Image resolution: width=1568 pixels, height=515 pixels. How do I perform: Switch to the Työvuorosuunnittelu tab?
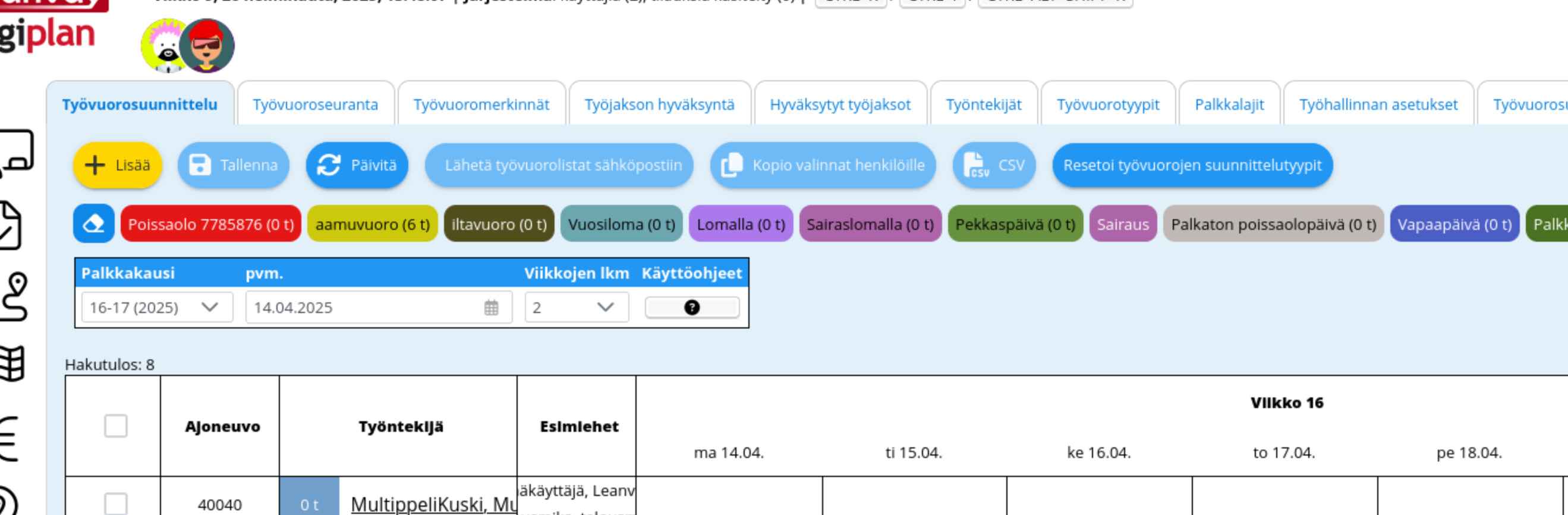140,105
